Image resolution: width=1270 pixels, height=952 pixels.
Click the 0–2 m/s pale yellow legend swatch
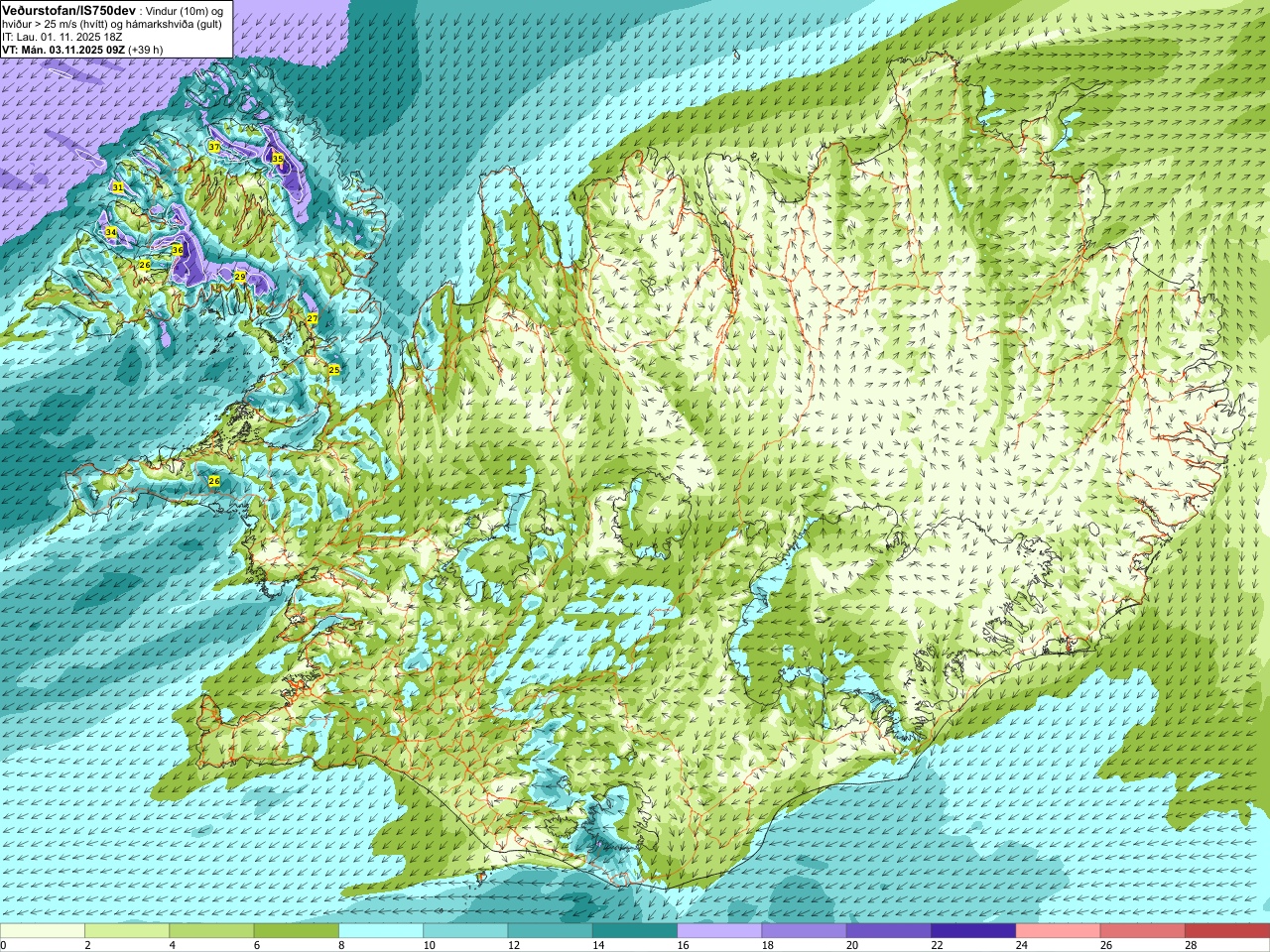(43, 931)
